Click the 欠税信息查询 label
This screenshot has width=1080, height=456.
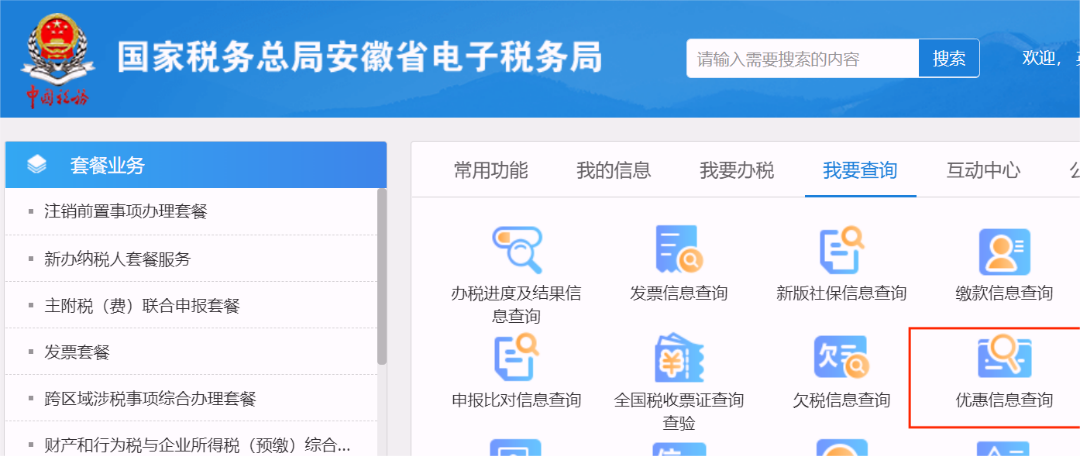coord(842,400)
